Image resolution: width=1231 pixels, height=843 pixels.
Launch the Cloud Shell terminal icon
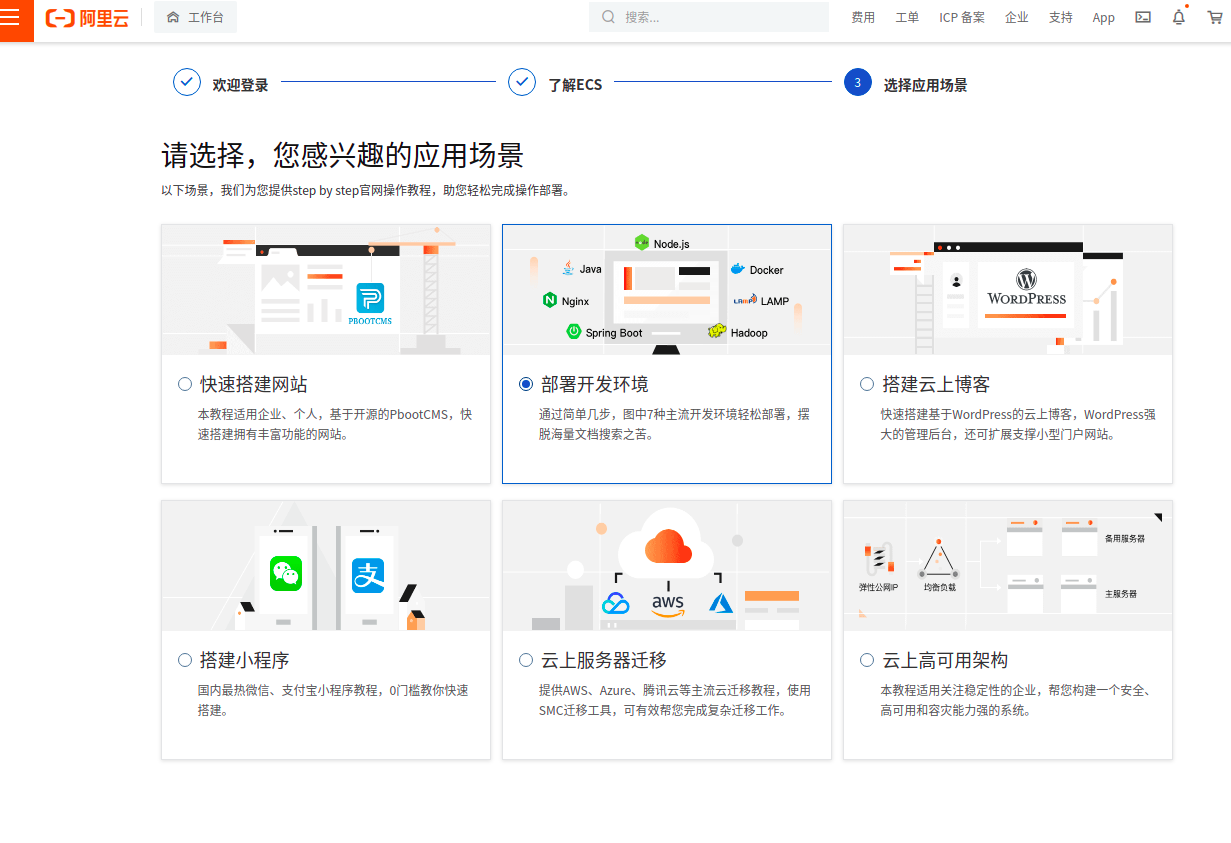1143,17
